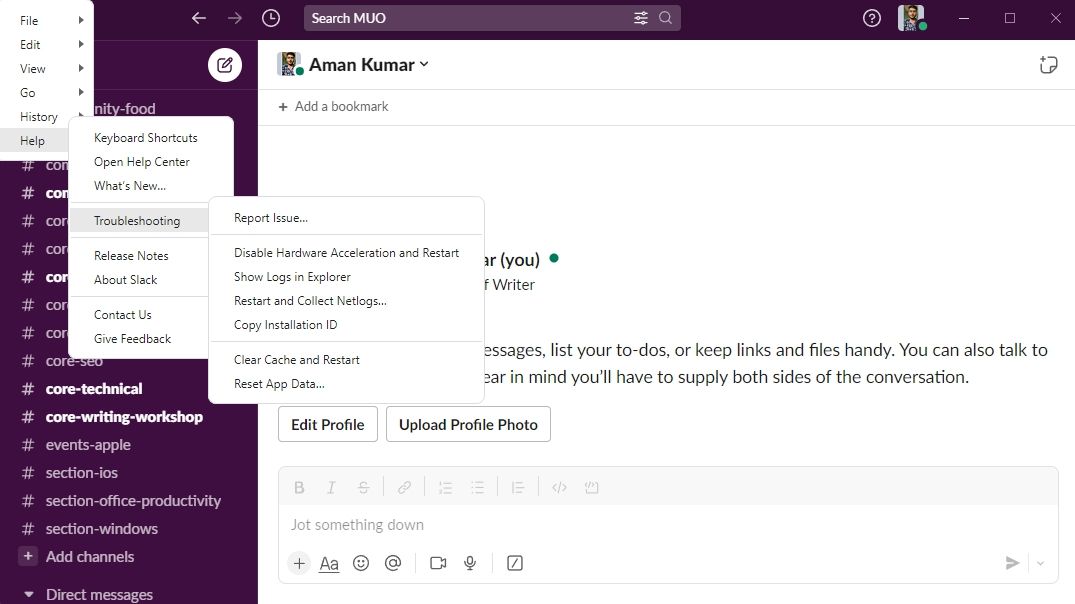Open the user avatar in title bar
The height and width of the screenshot is (604, 1075).
[912, 18]
